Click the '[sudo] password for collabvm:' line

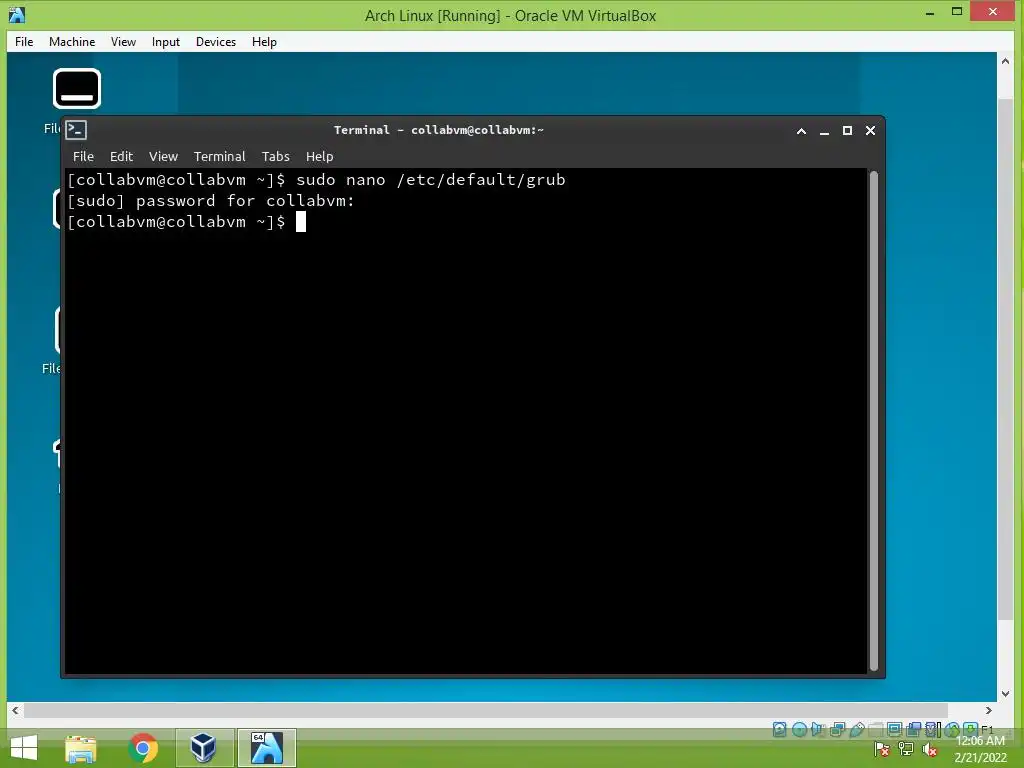(x=211, y=200)
